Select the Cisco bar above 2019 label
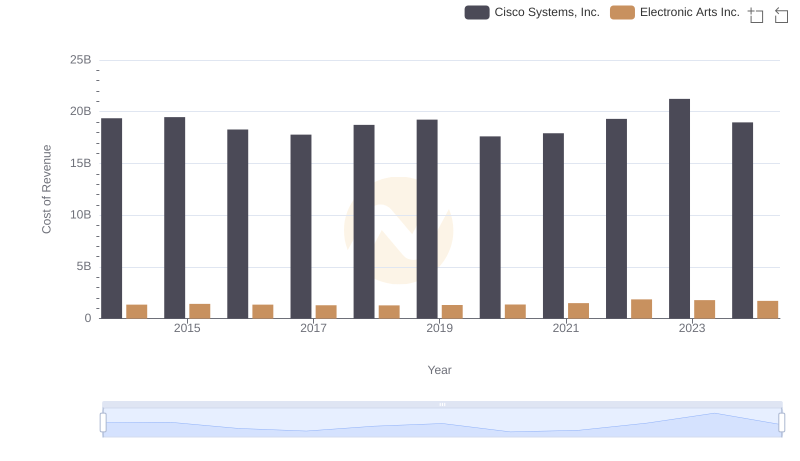Image resolution: width=800 pixels, height=461 pixels. (x=427, y=219)
